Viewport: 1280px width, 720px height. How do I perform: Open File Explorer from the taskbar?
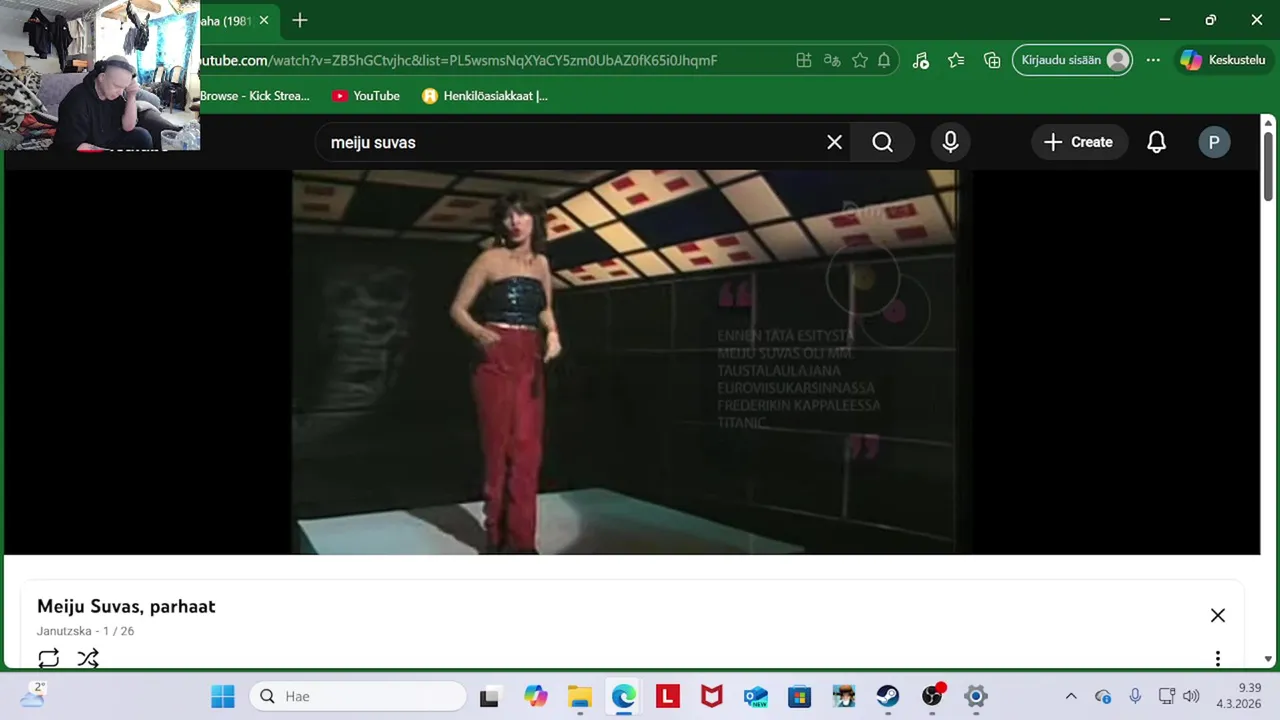point(580,696)
